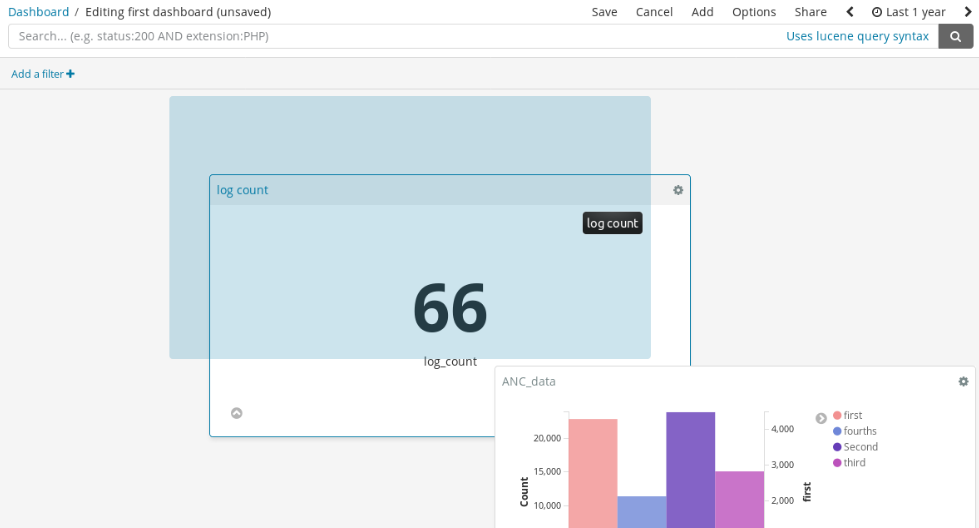Screen dimensions: 979x528
Task: Open ANC_data panel gear settings
Action: (x=963, y=382)
